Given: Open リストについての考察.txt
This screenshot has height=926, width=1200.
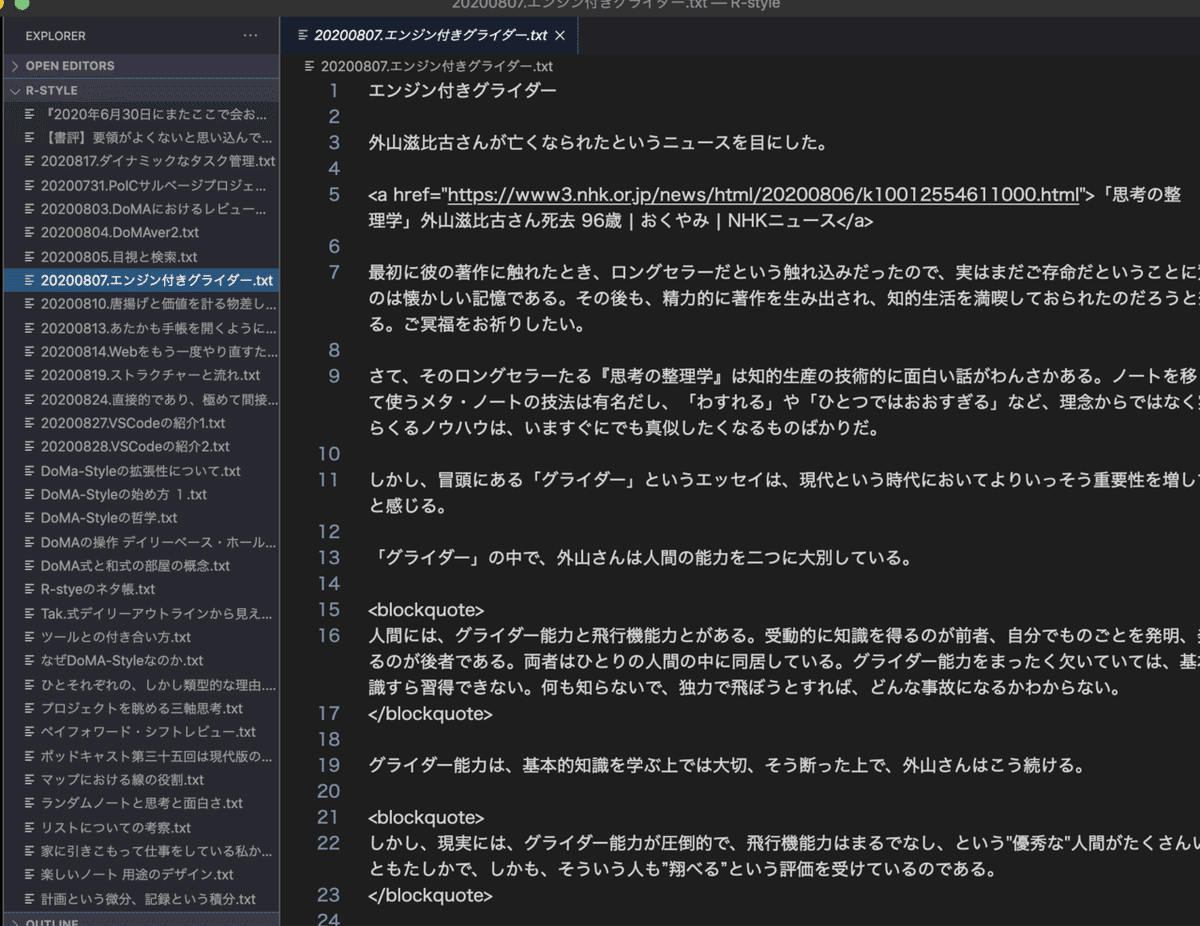Looking at the screenshot, I should pos(141,827).
